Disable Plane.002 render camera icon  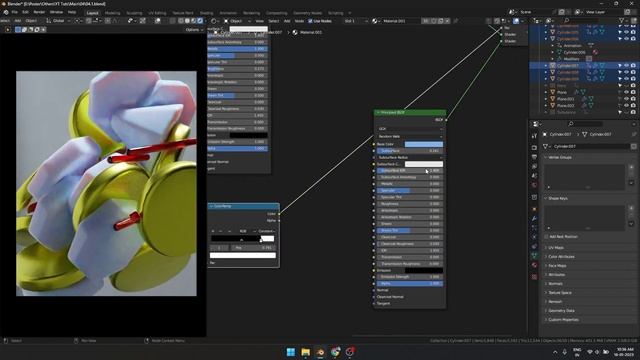click(x=633, y=105)
